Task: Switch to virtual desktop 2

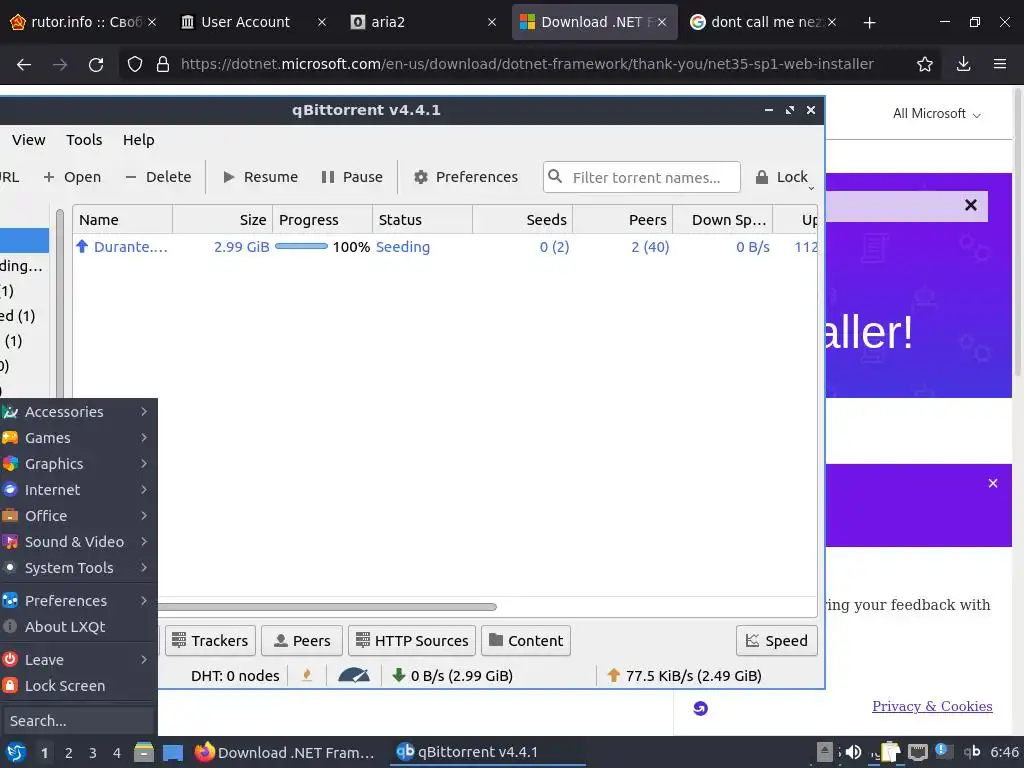Action: (x=69, y=753)
